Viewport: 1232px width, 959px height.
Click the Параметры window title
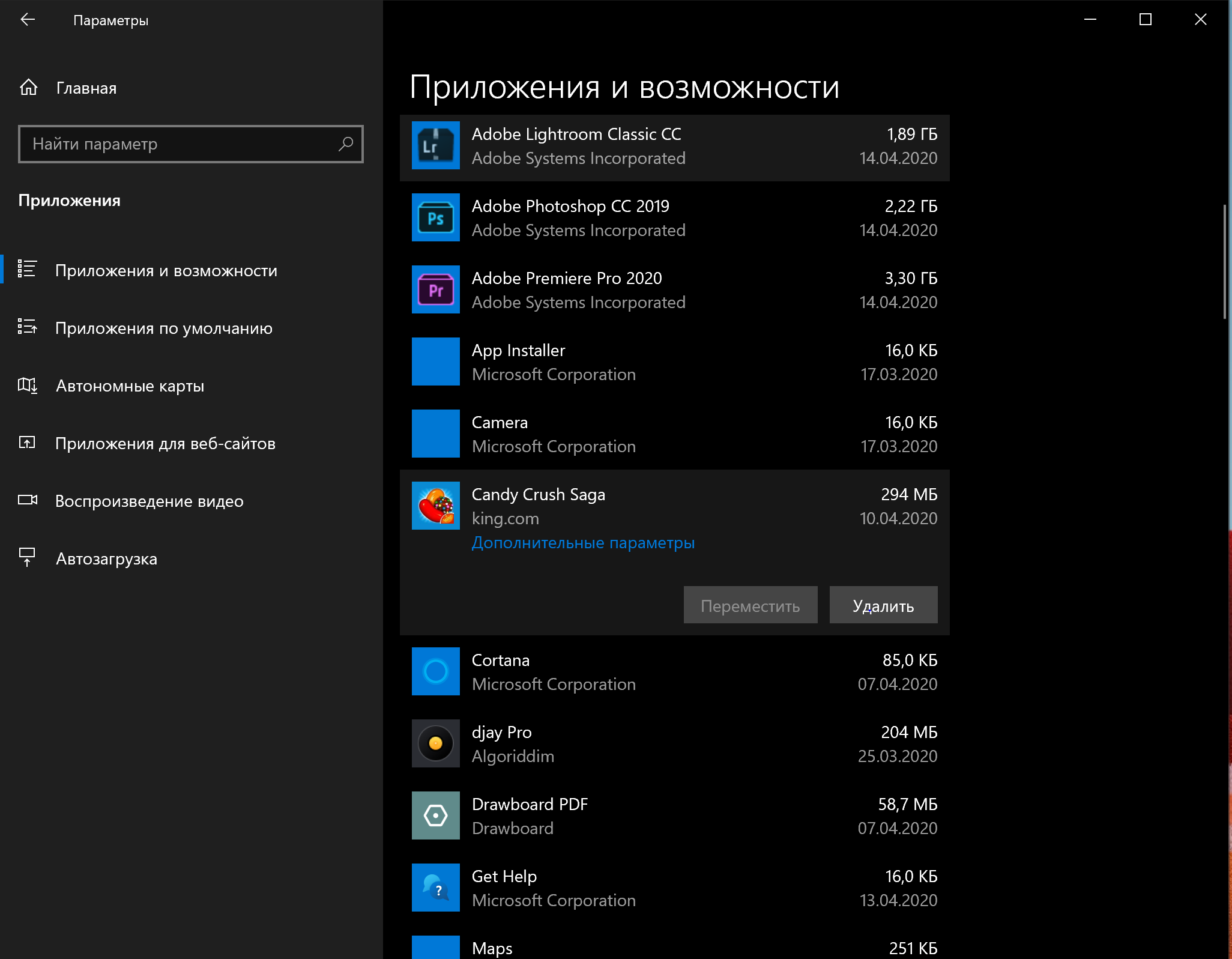click(110, 20)
